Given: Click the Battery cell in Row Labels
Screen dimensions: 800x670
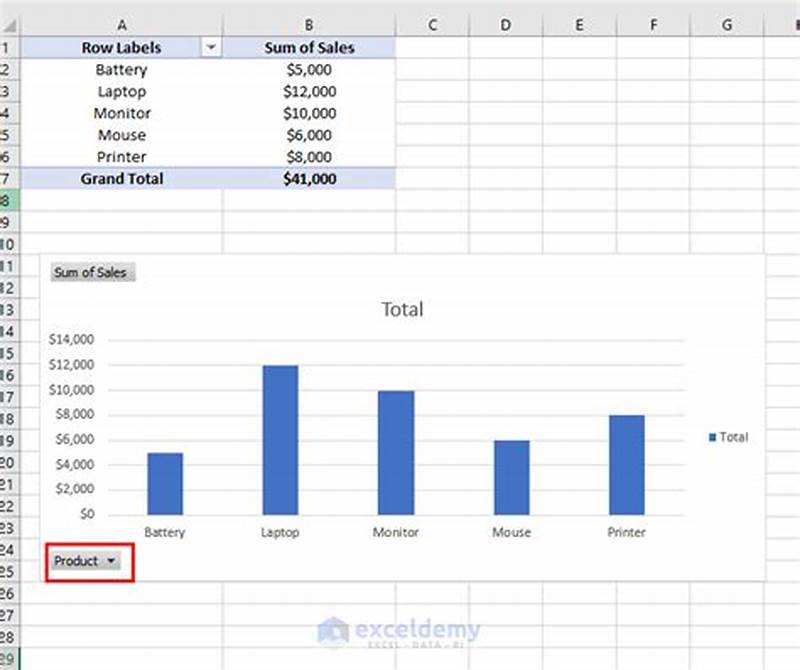Looking at the screenshot, I should click(122, 69).
